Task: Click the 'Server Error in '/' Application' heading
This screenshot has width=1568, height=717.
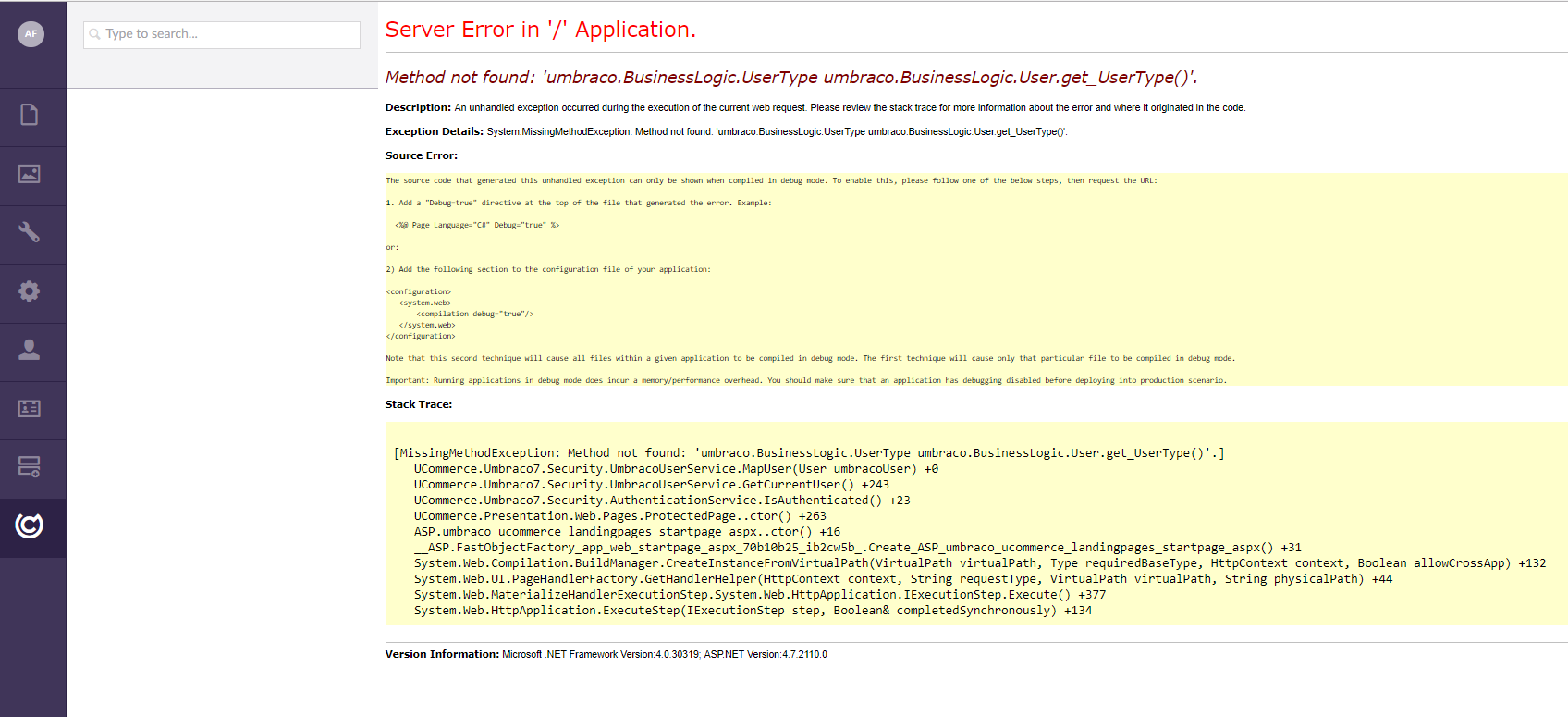Action: [540, 30]
